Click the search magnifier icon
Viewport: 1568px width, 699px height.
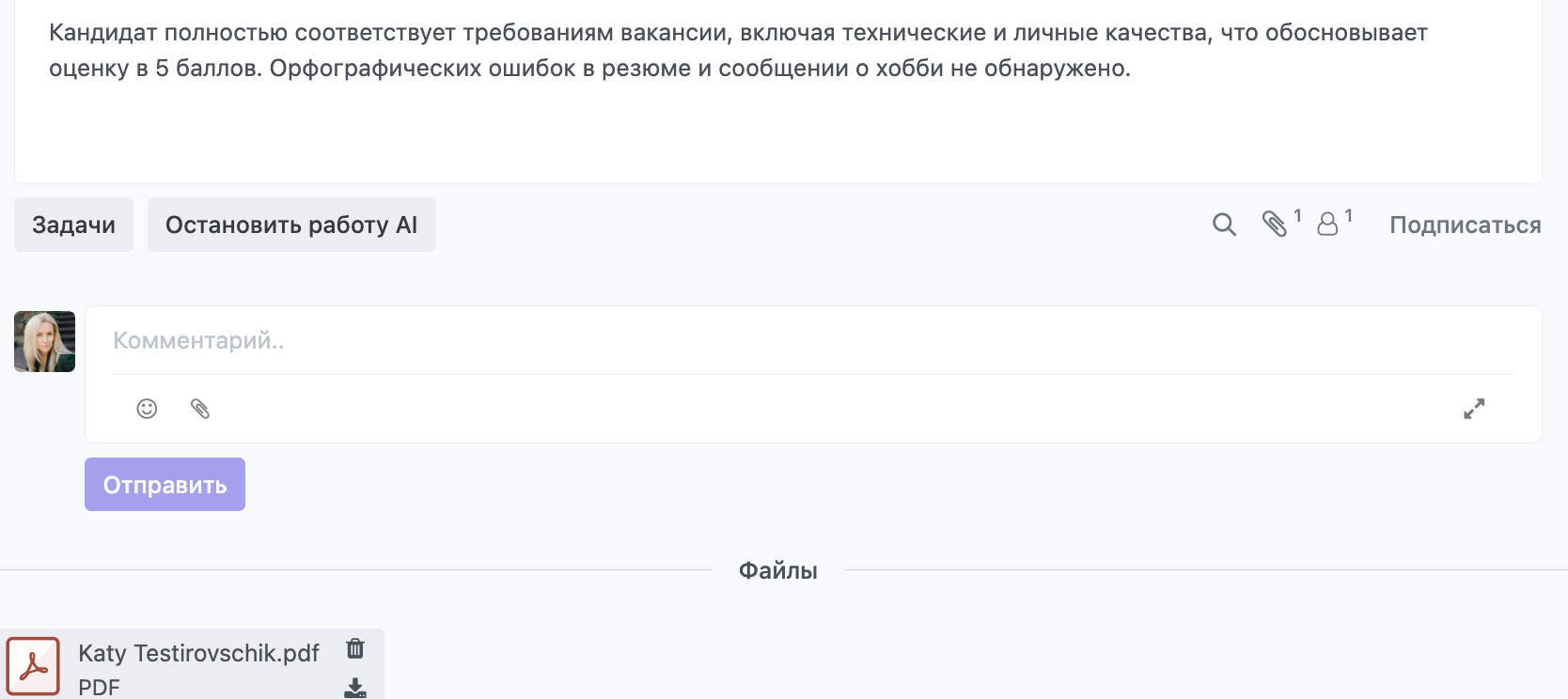1223,225
